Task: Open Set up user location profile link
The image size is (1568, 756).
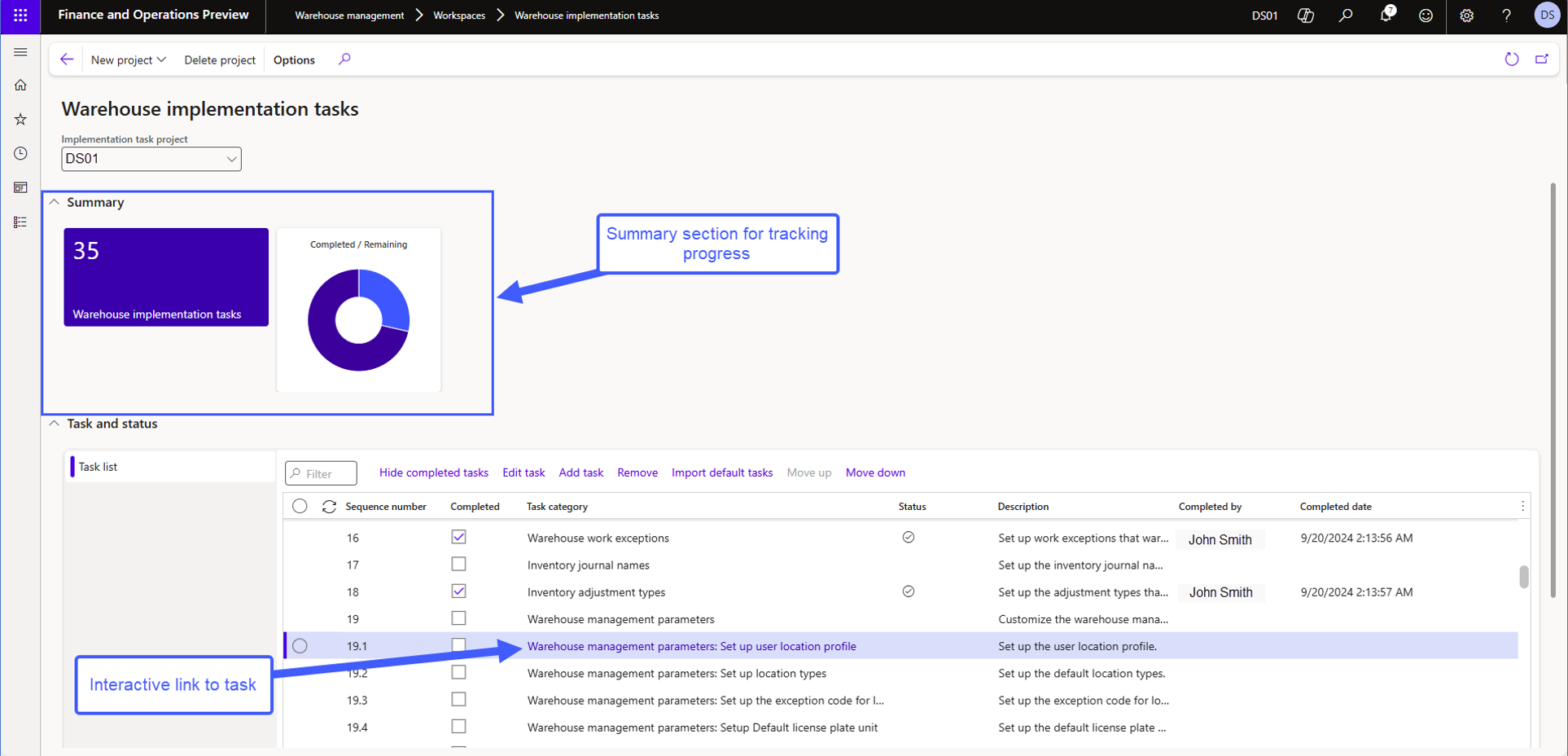Action: (x=691, y=646)
